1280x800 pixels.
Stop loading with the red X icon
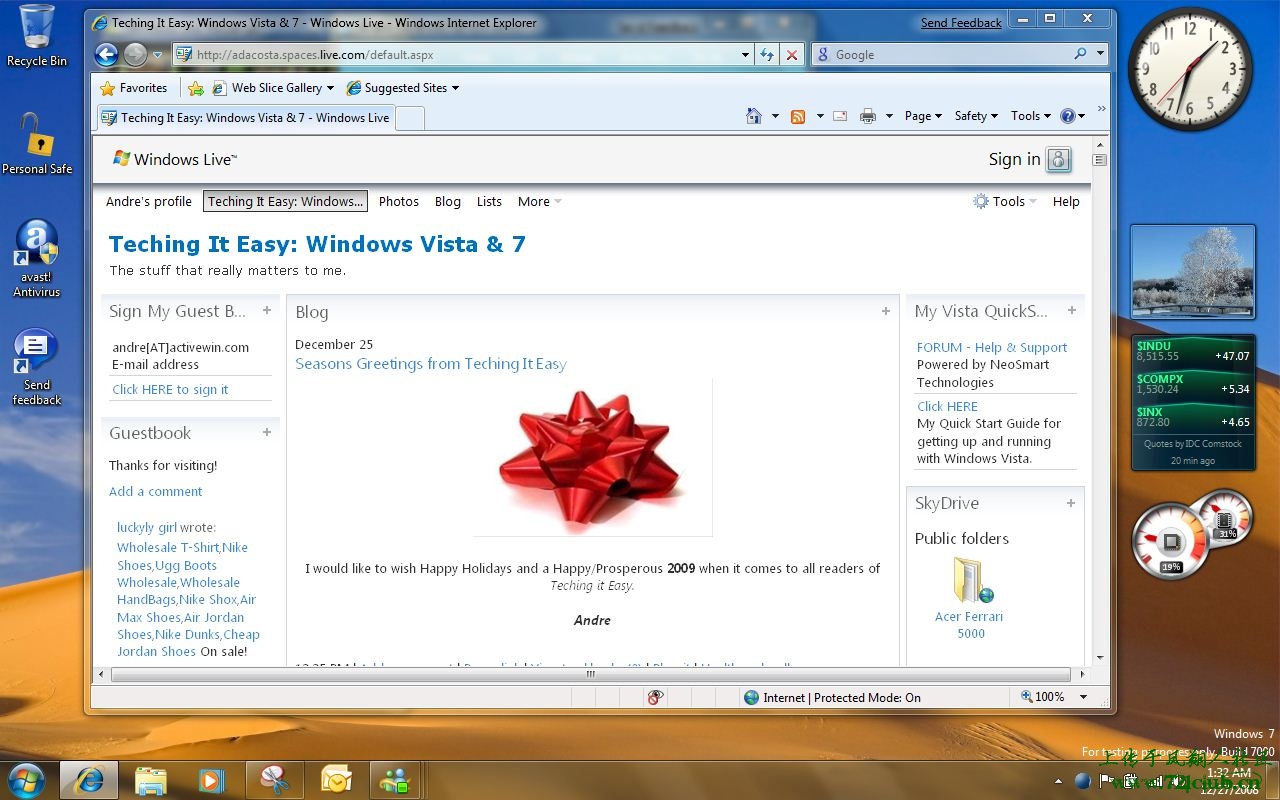pyautogui.click(x=792, y=55)
